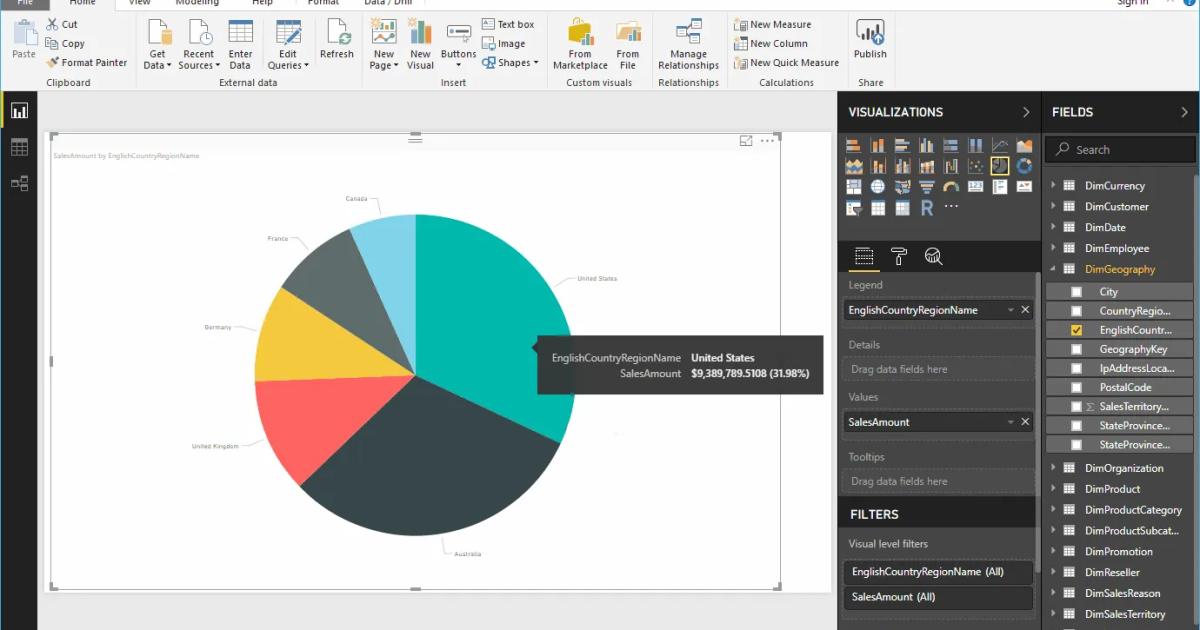Switch to the Modeling ribbon tab
This screenshot has width=1200, height=630.
(197, 3)
